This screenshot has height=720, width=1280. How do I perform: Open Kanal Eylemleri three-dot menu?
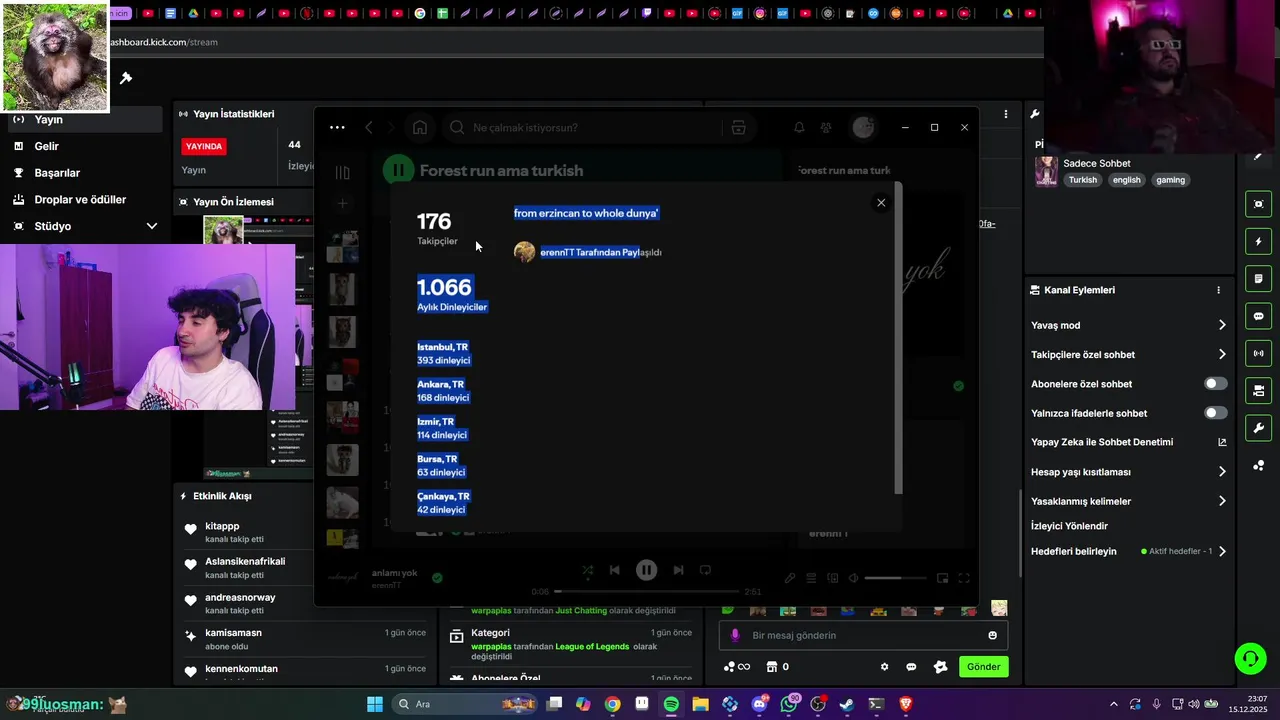[1218, 290]
